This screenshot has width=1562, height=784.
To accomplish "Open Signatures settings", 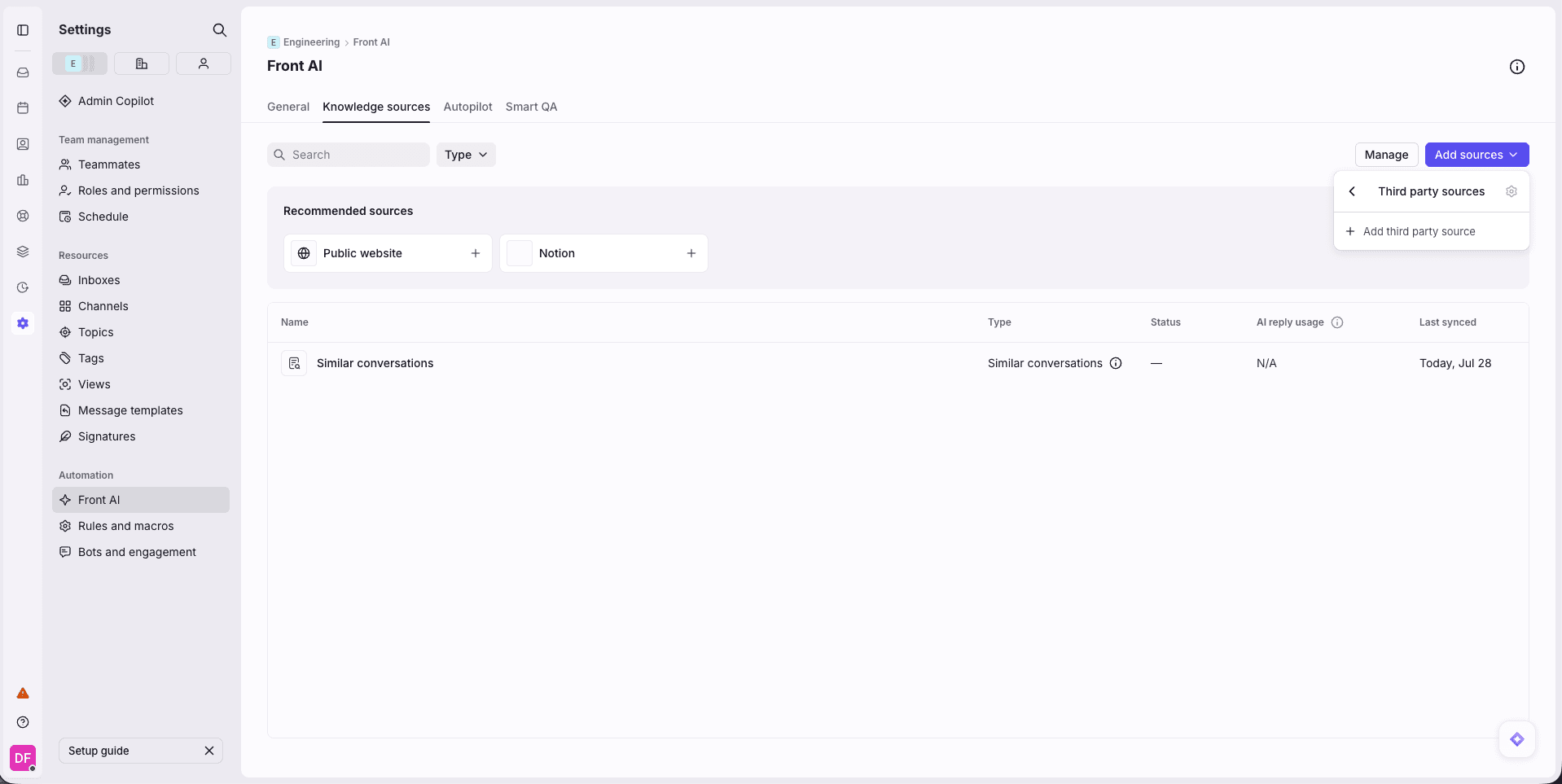I will coord(141,436).
